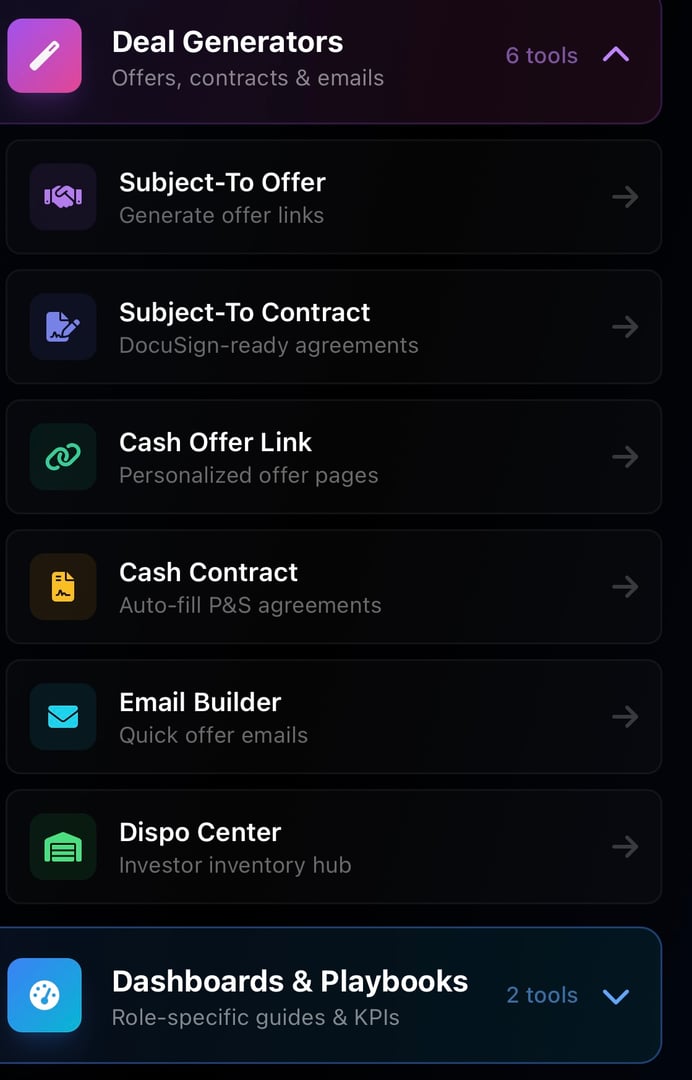Expand the Dashboards & Playbooks section
Screen dimensions: 692x1080
(x=616, y=996)
